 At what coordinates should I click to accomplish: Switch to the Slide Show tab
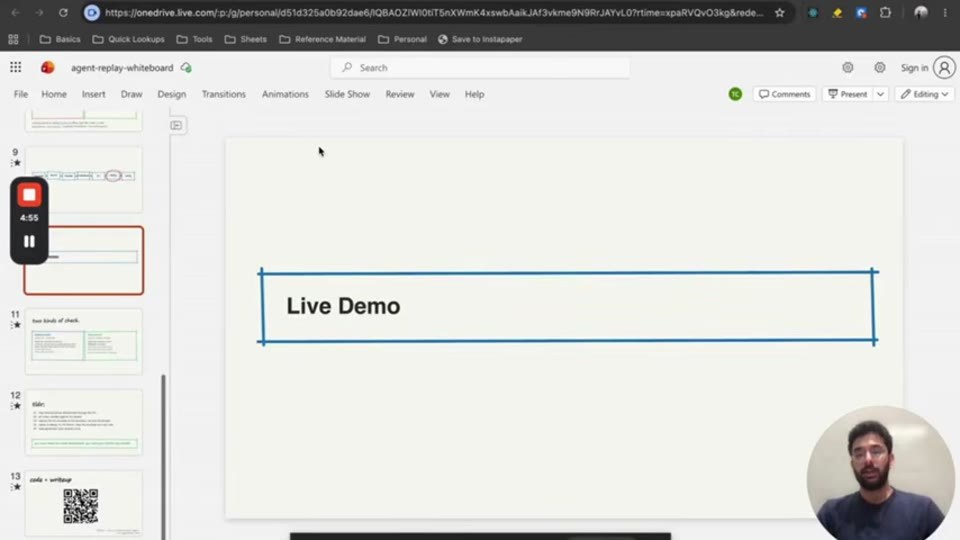tap(347, 94)
